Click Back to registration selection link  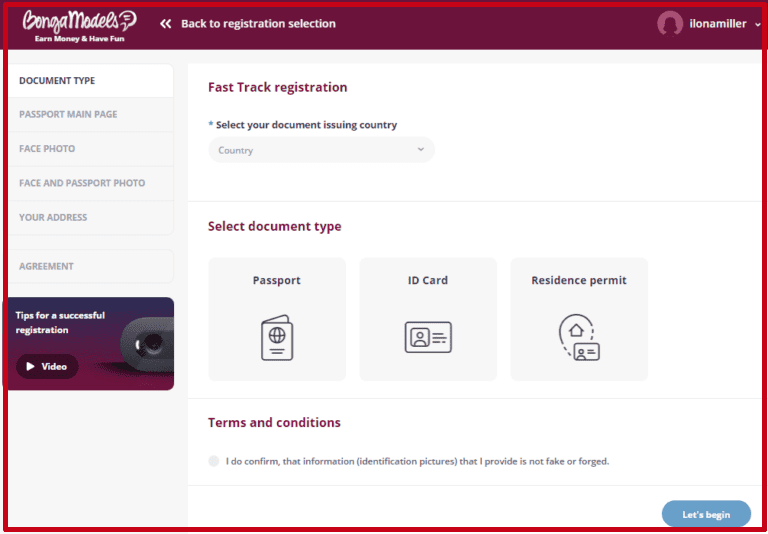[258, 24]
